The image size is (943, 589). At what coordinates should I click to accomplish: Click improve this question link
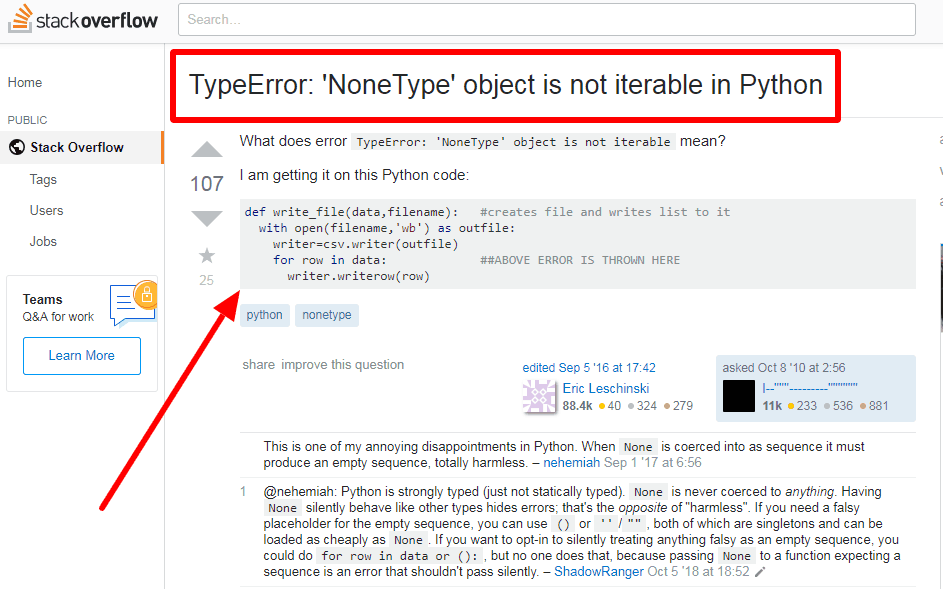[x=343, y=365]
